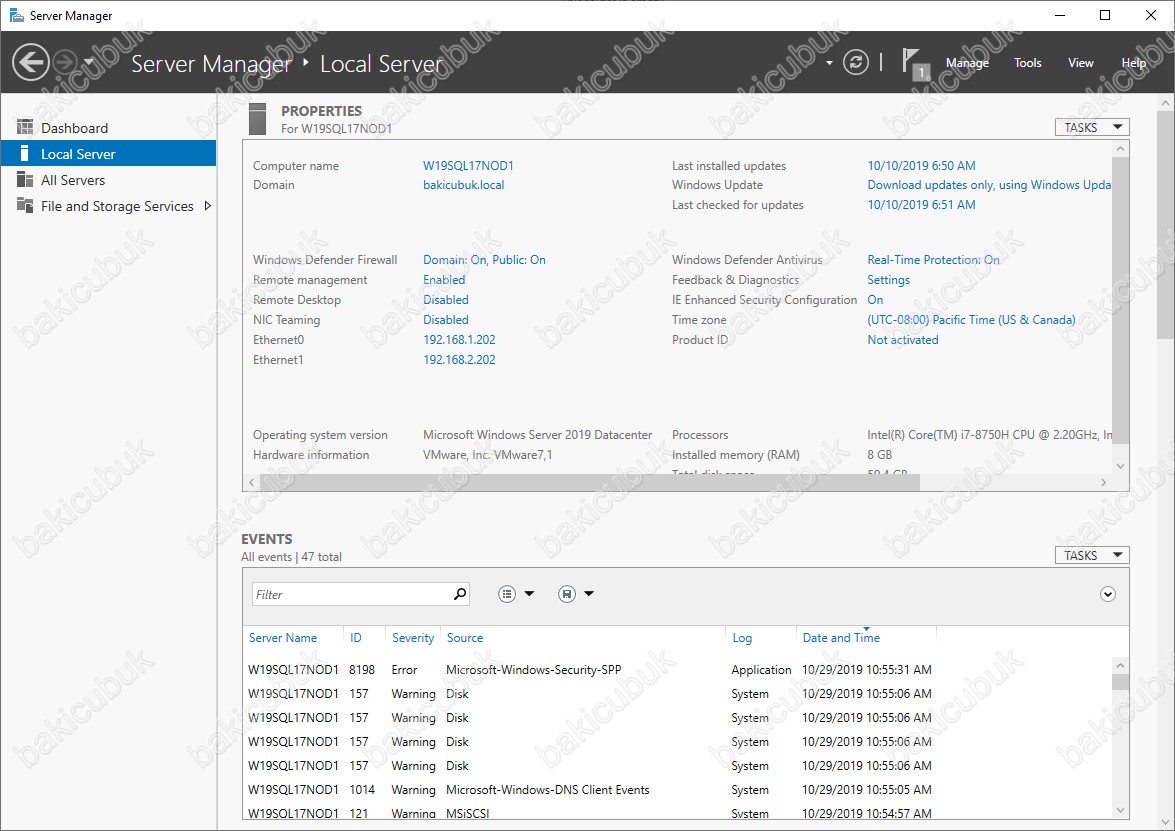Click the events Filter input field
Viewport: 1175px width, 831px height.
(351, 594)
